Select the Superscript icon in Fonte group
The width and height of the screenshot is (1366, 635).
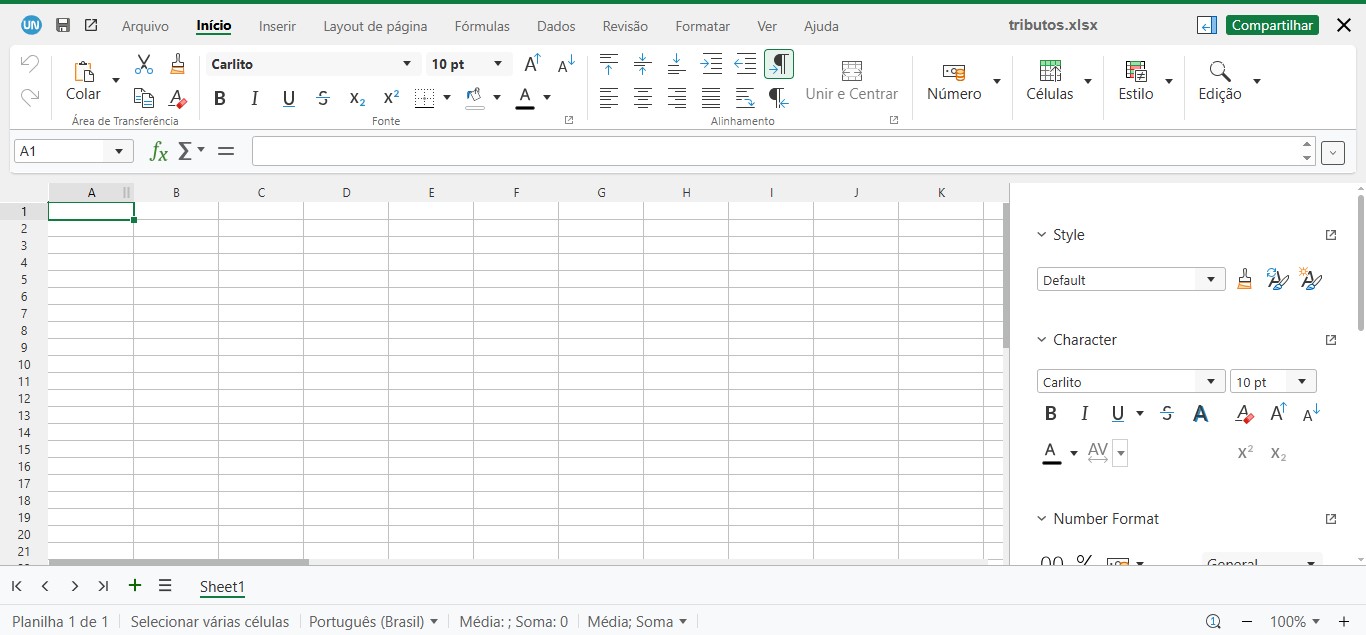tap(390, 98)
